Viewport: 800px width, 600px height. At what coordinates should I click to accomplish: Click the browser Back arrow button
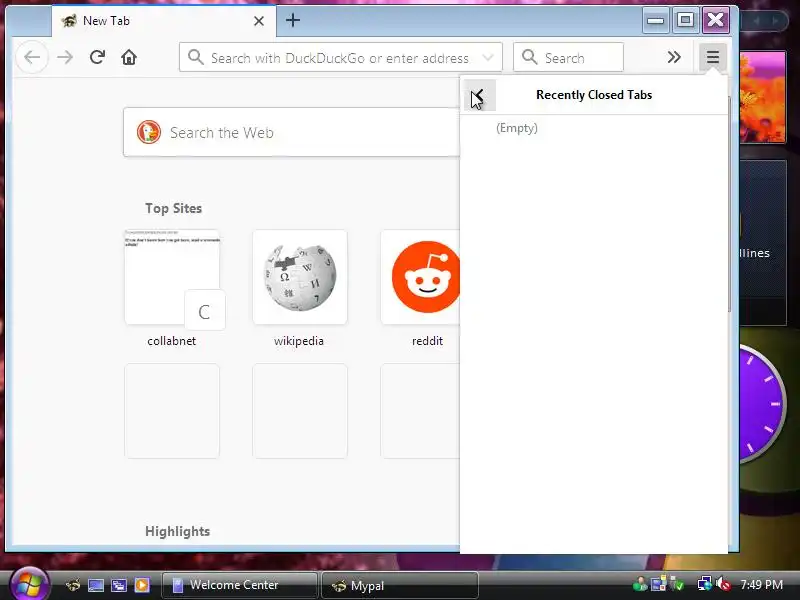tap(32, 57)
